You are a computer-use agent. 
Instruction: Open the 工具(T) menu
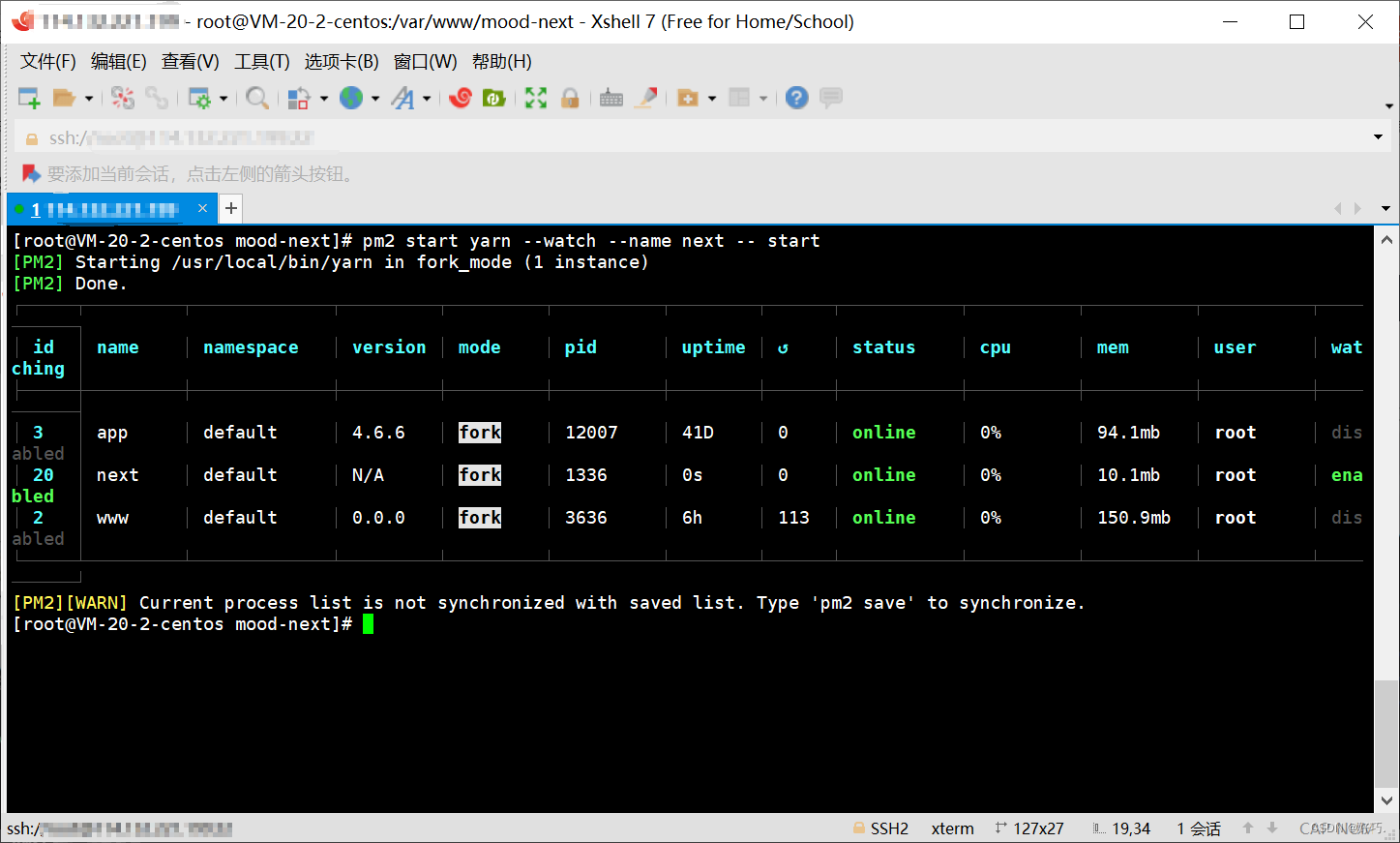[262, 62]
